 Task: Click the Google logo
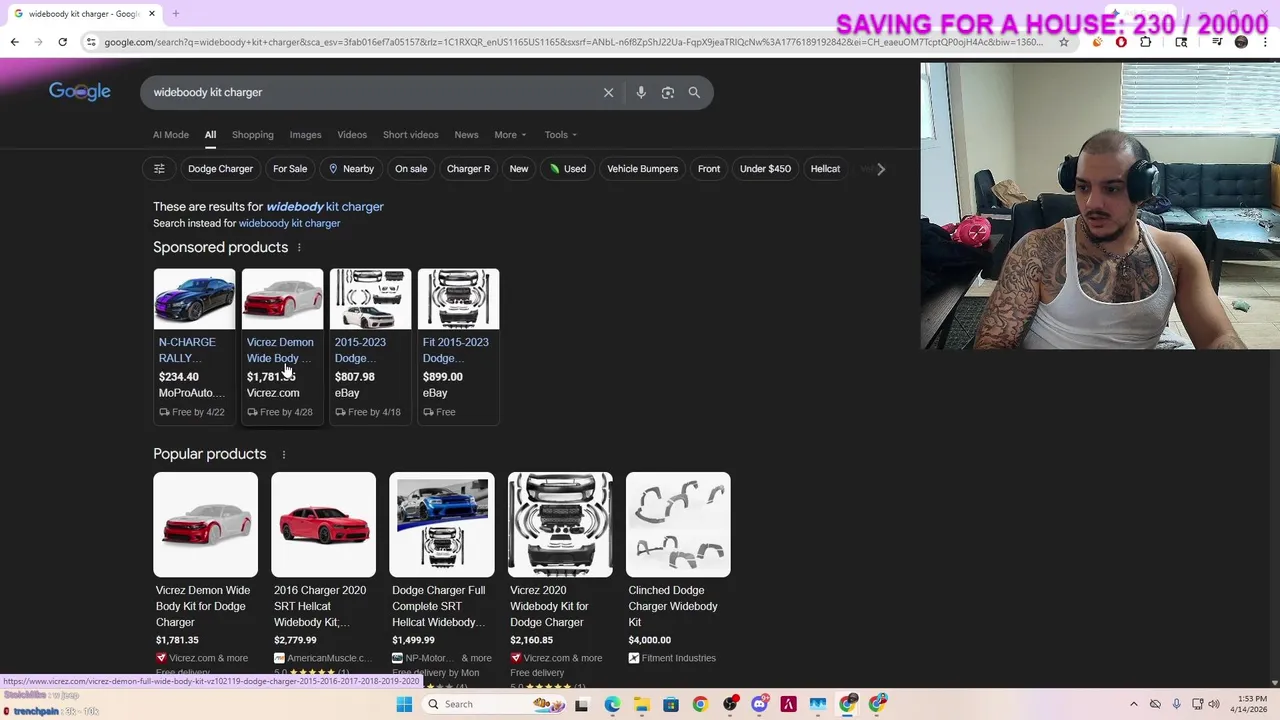[x=80, y=92]
